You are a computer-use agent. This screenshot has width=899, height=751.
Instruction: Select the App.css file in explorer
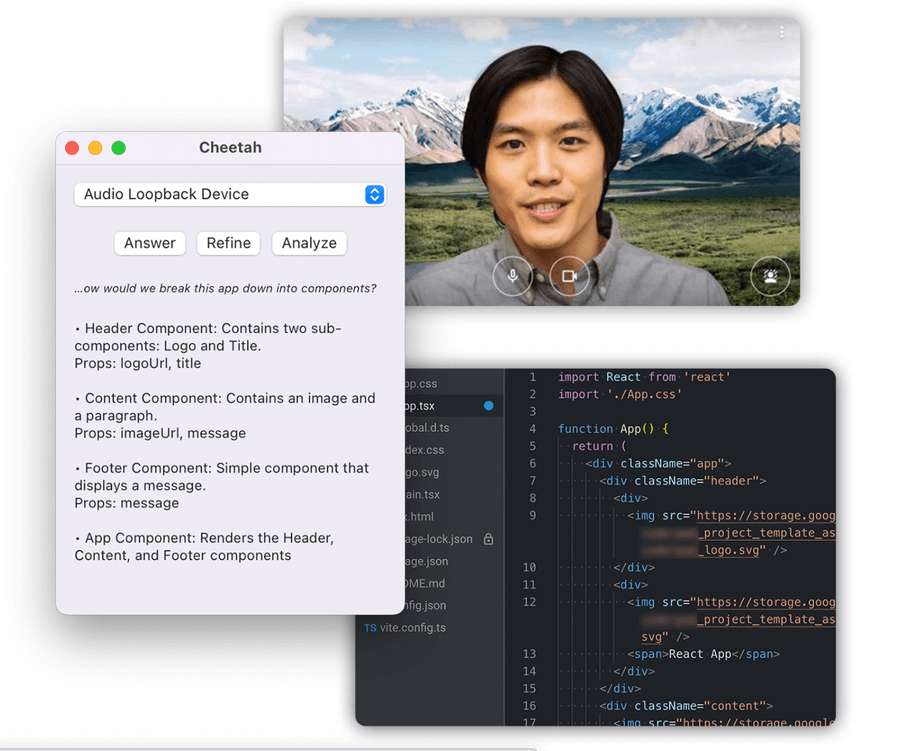click(453, 384)
